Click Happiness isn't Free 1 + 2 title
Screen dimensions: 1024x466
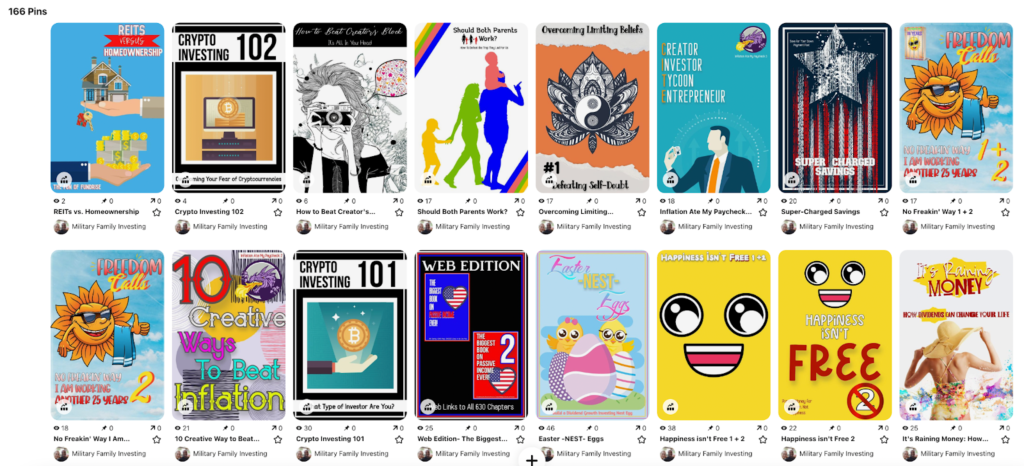click(x=702, y=439)
